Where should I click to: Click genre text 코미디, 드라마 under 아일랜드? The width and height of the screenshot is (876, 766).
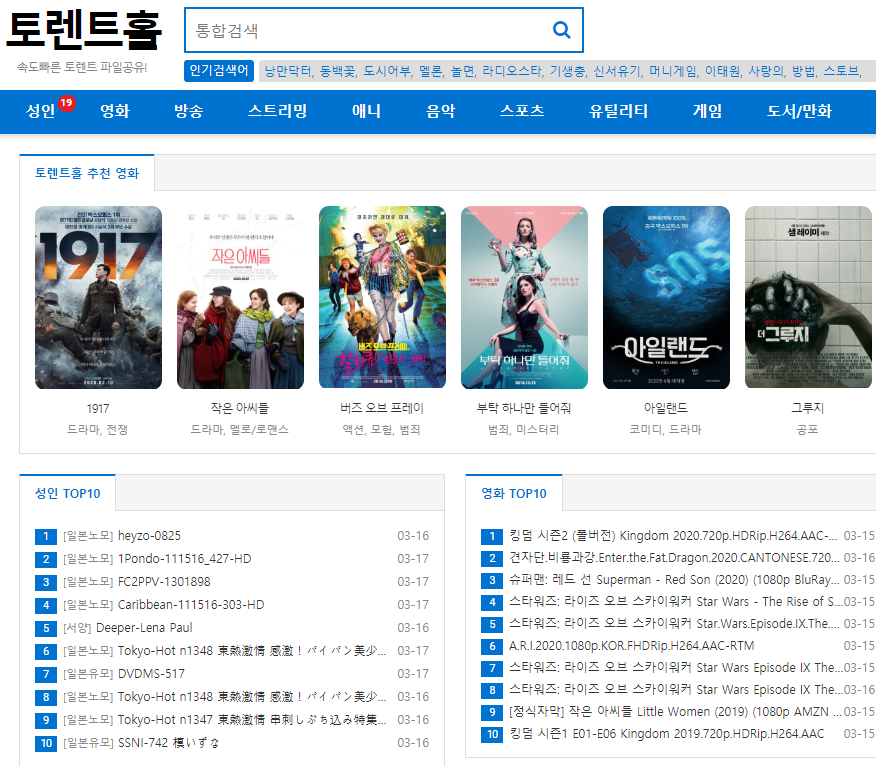pos(665,430)
